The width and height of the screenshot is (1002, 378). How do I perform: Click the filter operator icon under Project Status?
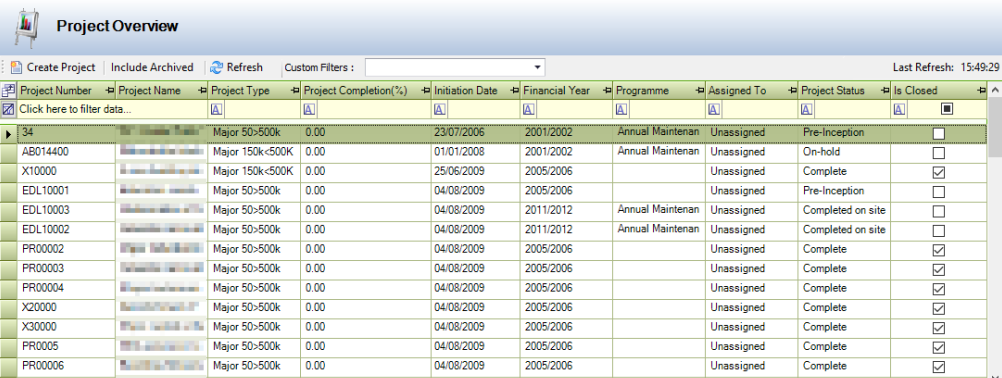[x=806, y=109]
